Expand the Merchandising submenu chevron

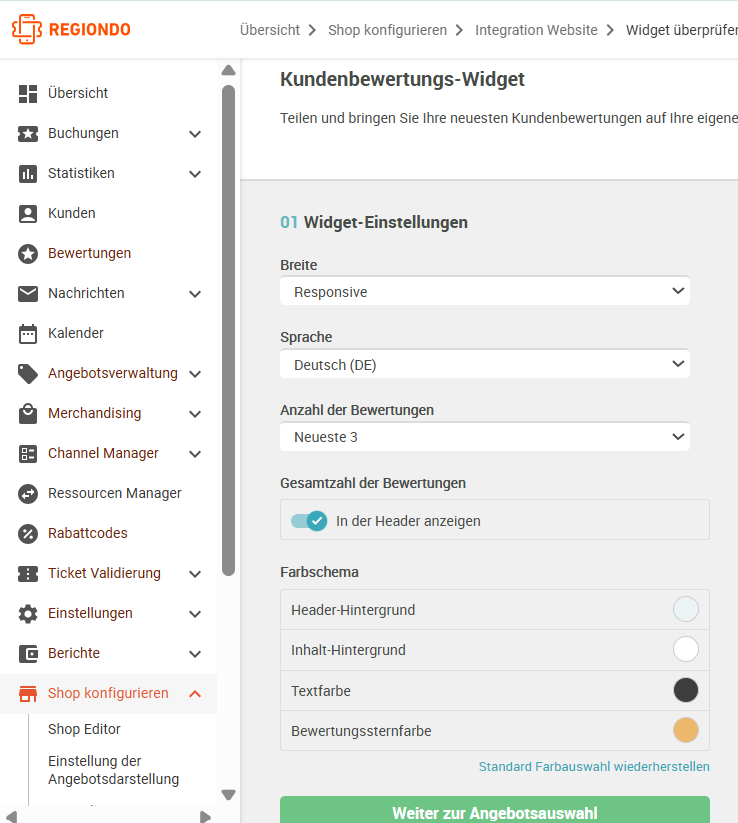pos(195,414)
